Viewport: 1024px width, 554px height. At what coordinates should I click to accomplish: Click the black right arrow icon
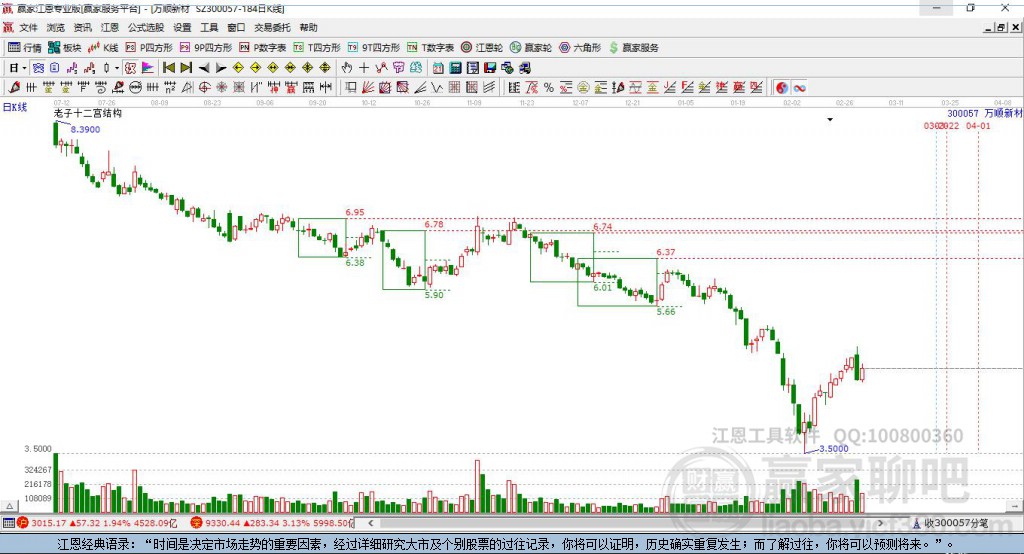click(x=221, y=68)
